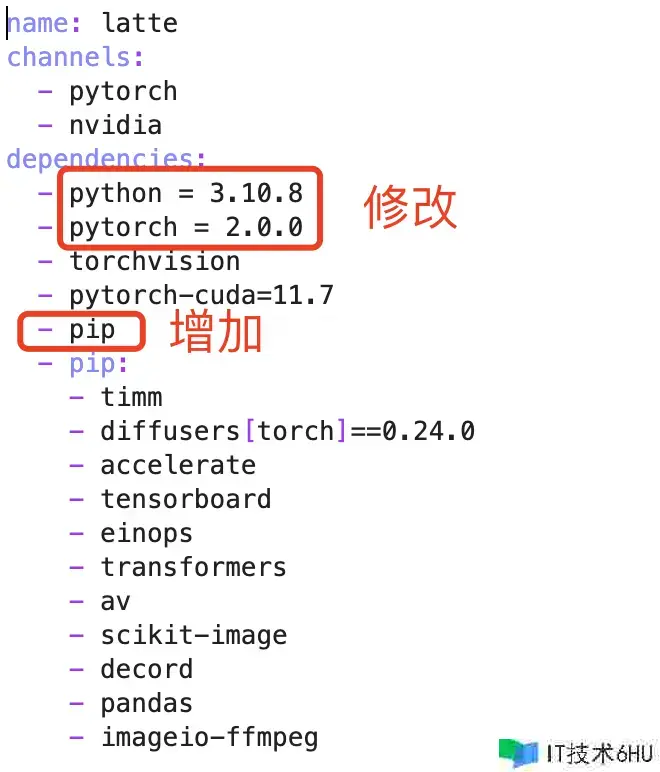This screenshot has width=660, height=772.
Task: Click the 'dependencies:' key
Action: [x=107, y=158]
